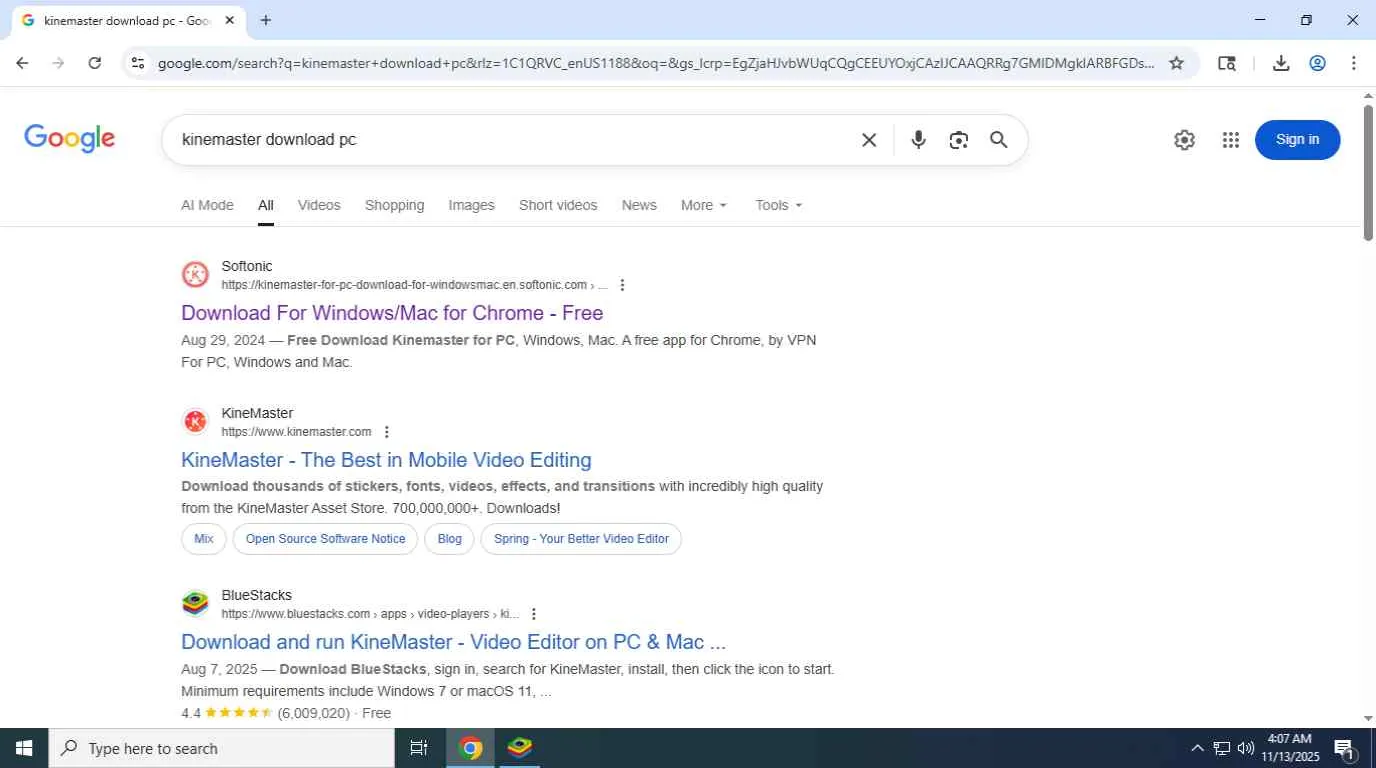Open the Windows Start menu
This screenshot has height=768, width=1376.
[24, 748]
